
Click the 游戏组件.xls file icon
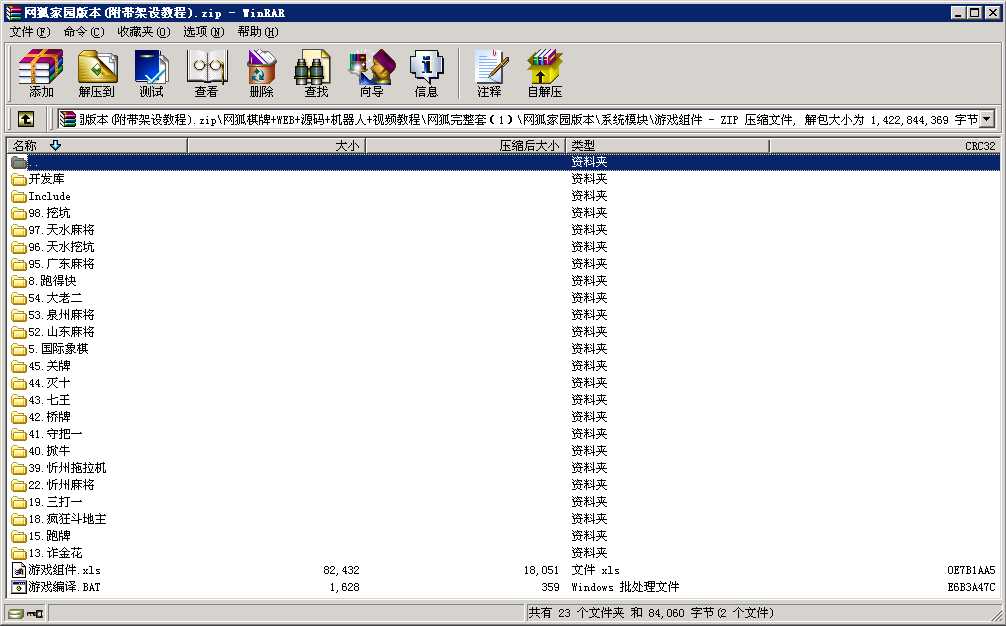point(19,570)
